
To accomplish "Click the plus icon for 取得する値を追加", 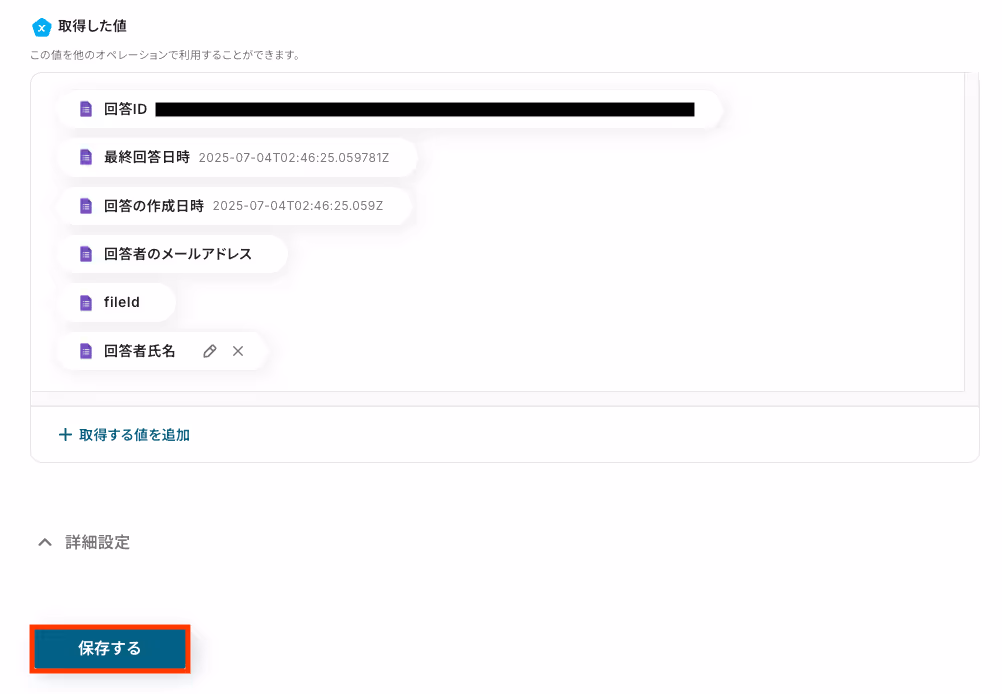I will 65,435.
